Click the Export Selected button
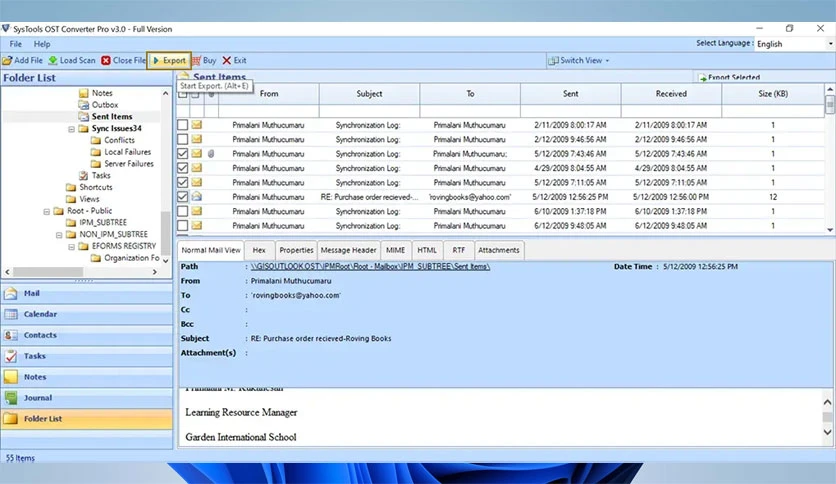 tap(729, 78)
